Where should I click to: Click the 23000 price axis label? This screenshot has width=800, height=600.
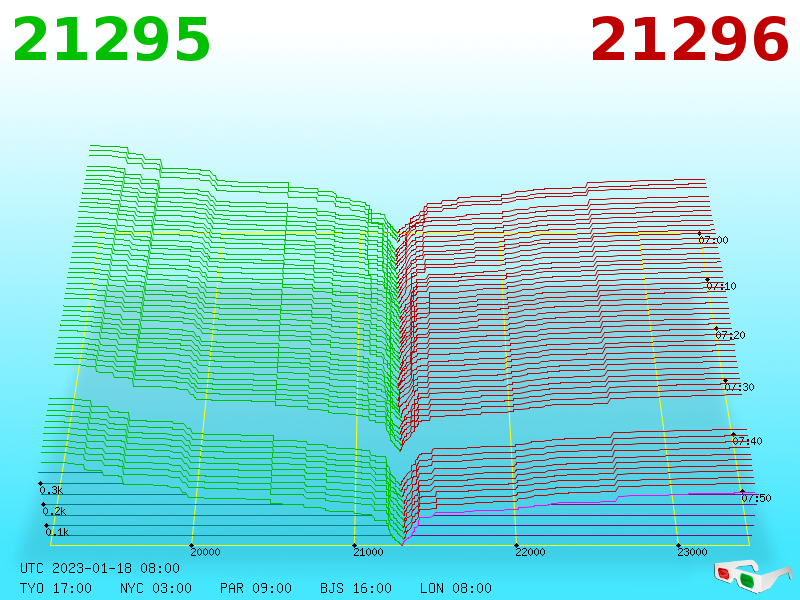692,552
